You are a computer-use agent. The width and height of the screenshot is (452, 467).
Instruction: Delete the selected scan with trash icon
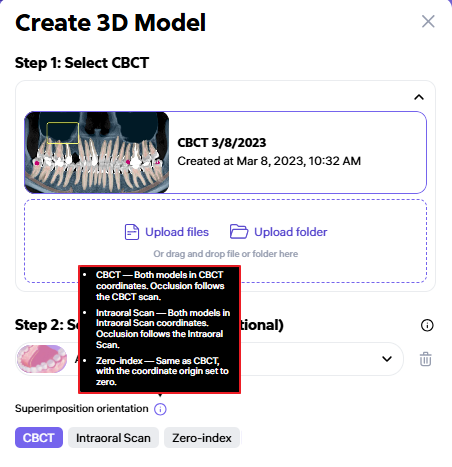click(425, 359)
